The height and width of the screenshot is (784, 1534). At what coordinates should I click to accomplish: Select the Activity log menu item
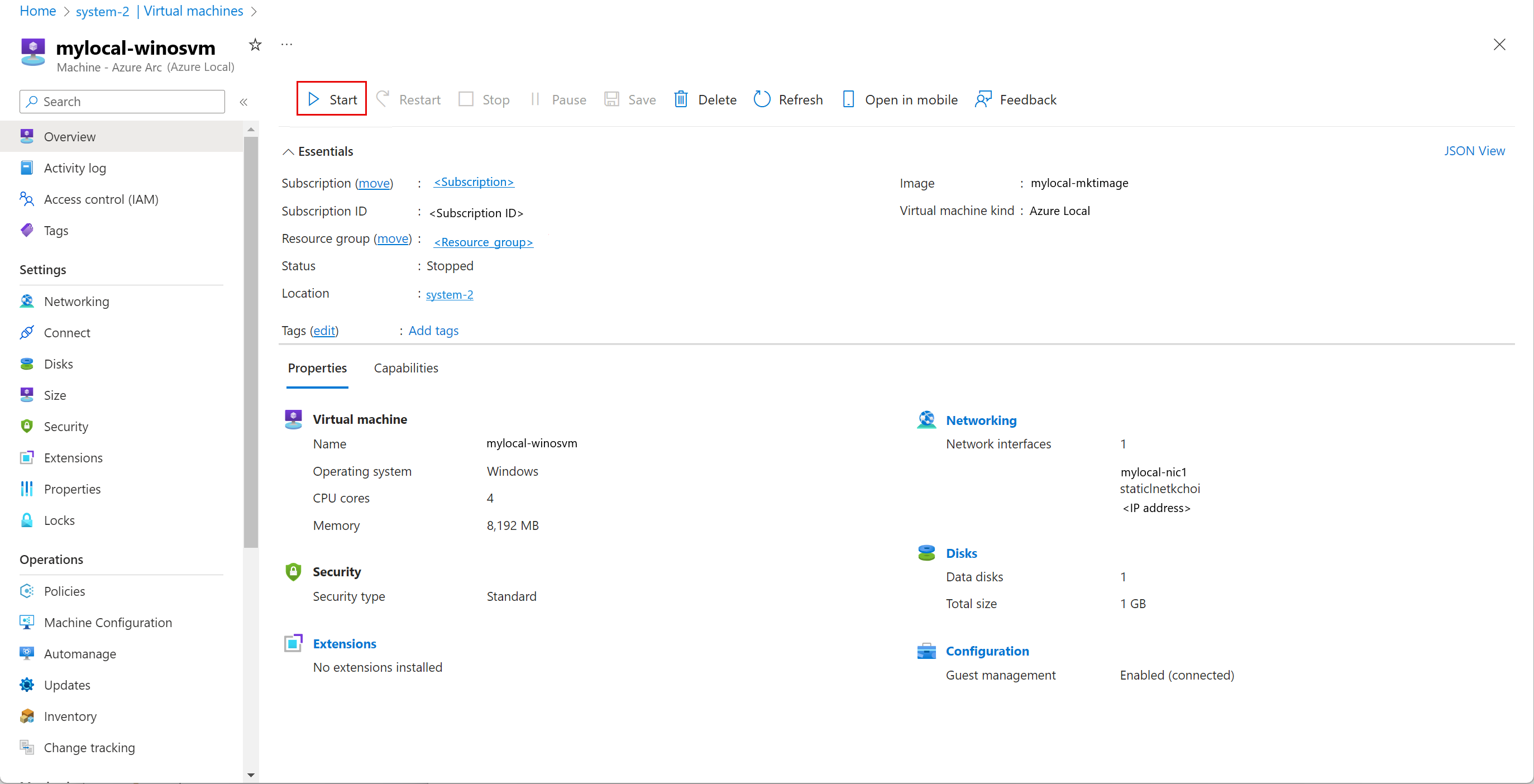pos(74,168)
